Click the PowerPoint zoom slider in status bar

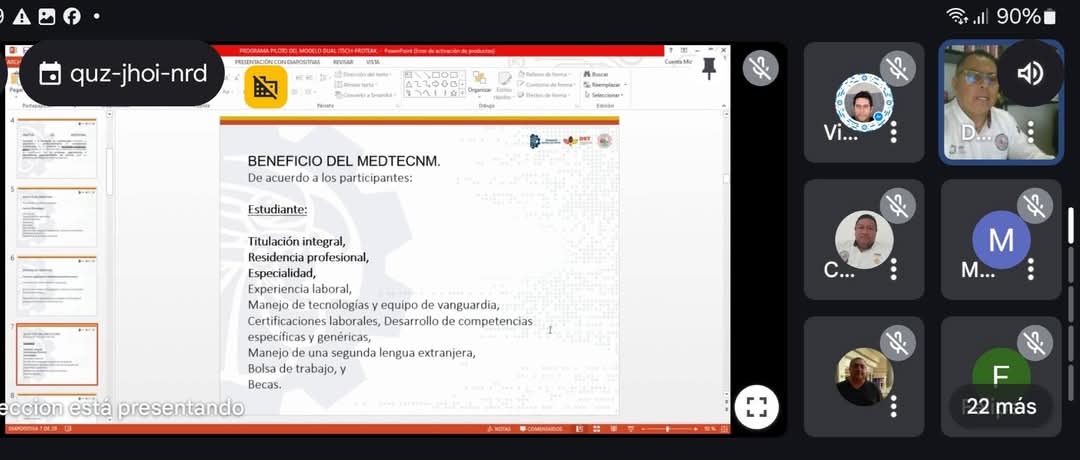(668, 429)
